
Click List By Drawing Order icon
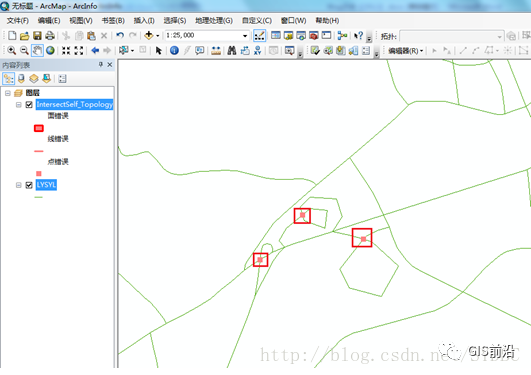(8, 79)
